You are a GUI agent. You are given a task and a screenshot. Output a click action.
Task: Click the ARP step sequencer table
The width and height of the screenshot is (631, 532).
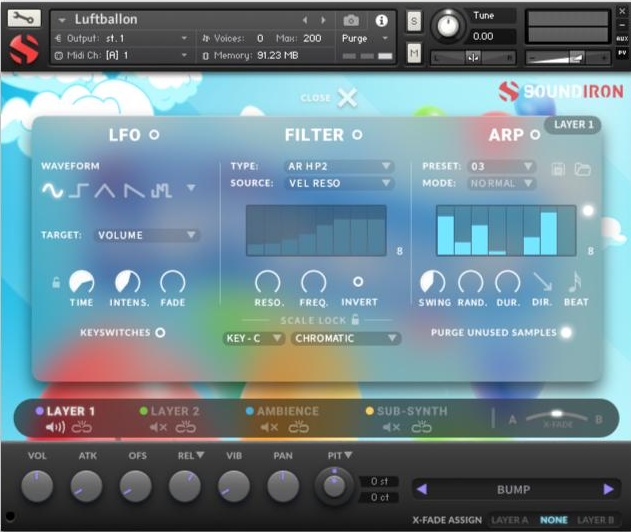pos(506,230)
